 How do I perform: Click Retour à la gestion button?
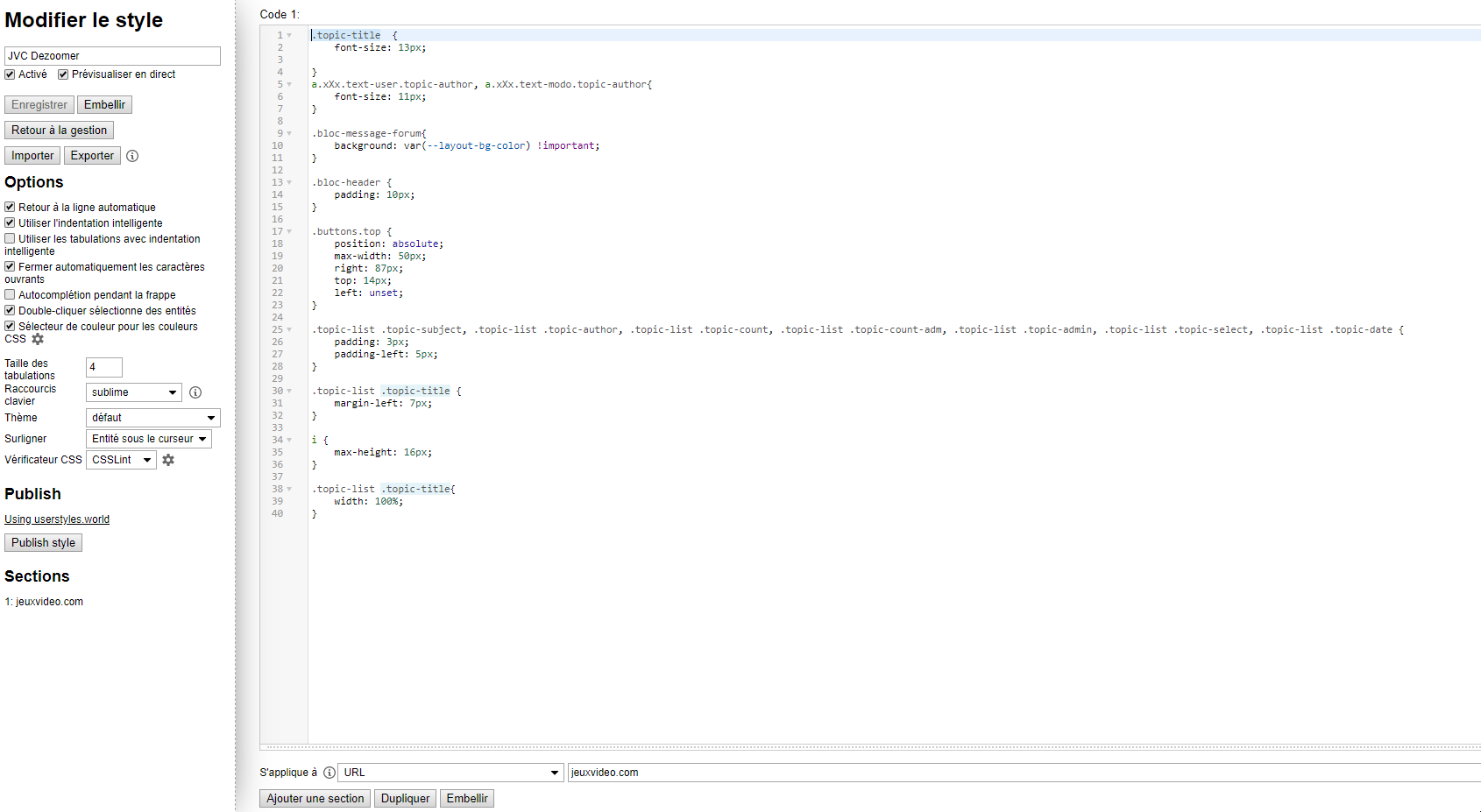(59, 131)
